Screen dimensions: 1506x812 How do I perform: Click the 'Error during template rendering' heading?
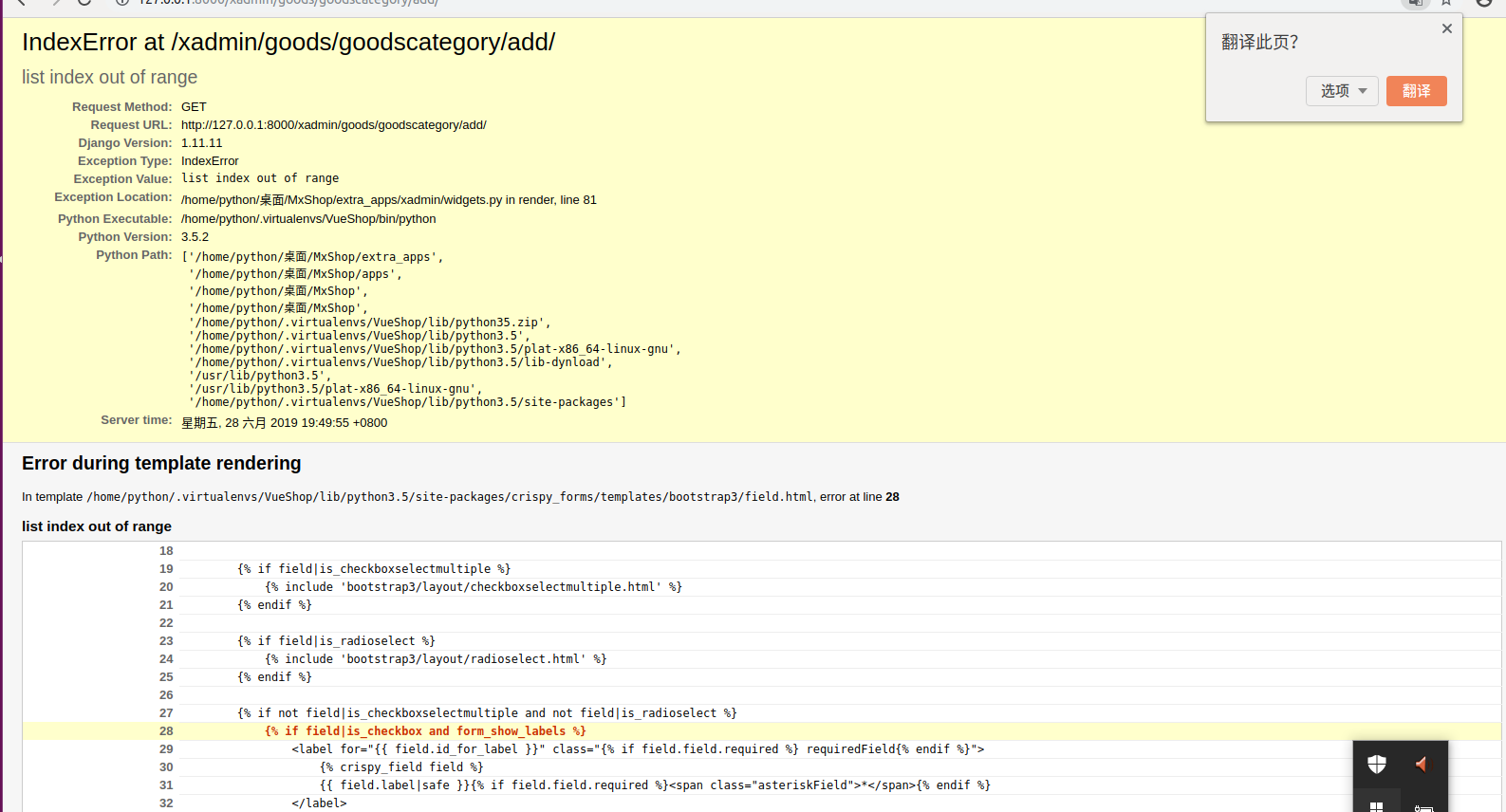(161, 463)
